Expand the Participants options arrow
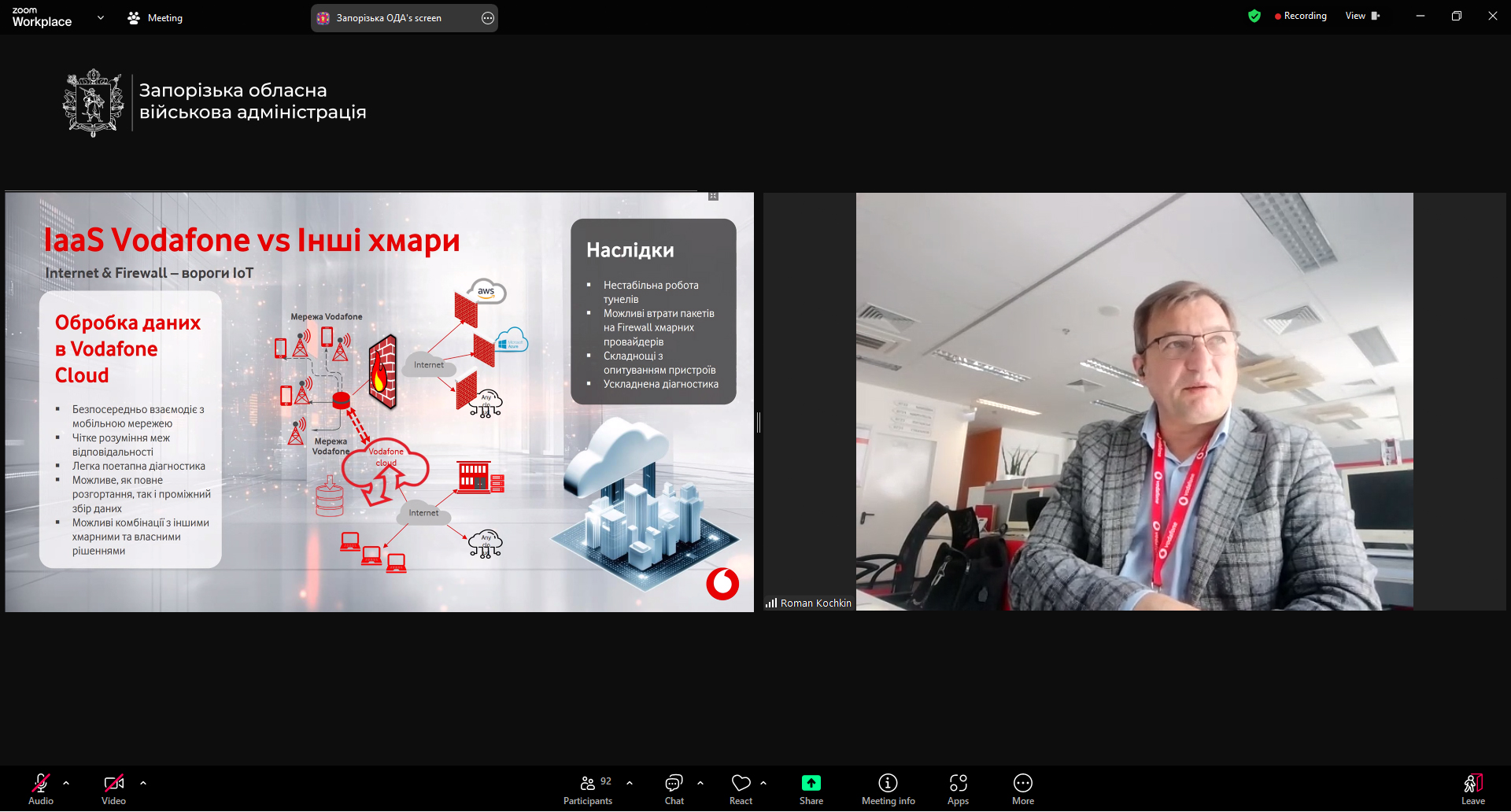 (630, 783)
